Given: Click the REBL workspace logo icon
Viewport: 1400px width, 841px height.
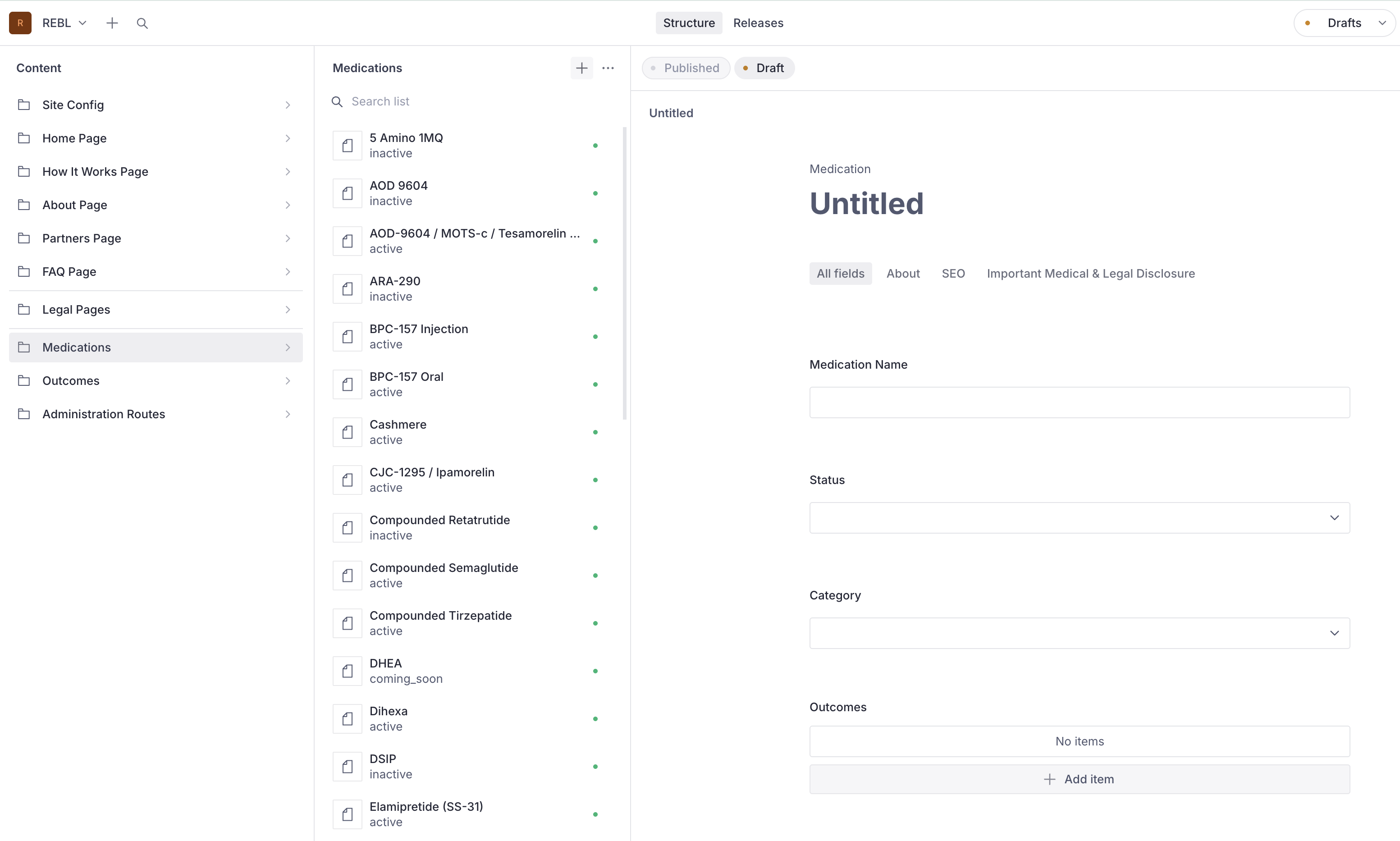Looking at the screenshot, I should (20, 23).
